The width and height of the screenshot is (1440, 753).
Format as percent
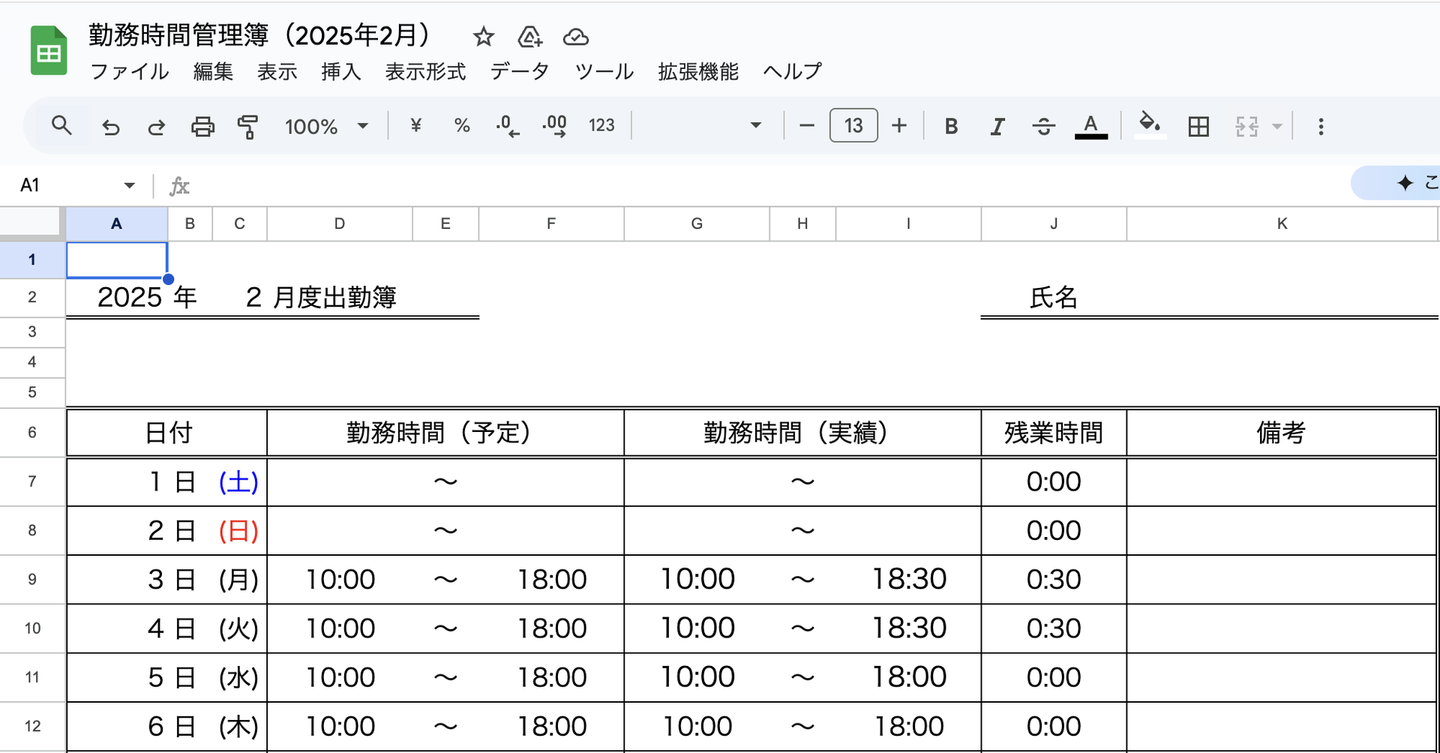click(x=462, y=126)
